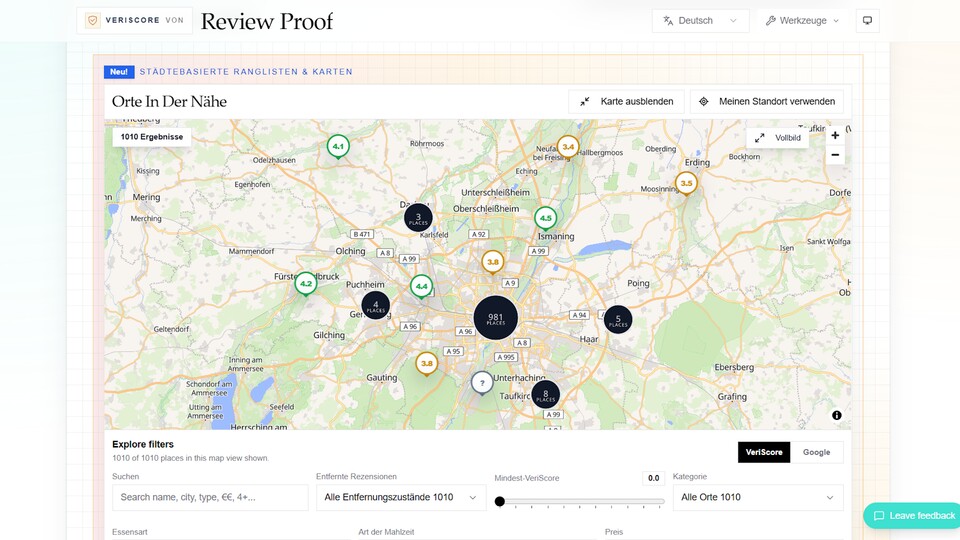Click the 4.1 score map marker
Image resolution: width=960 pixels, height=540 pixels.
coord(338,146)
